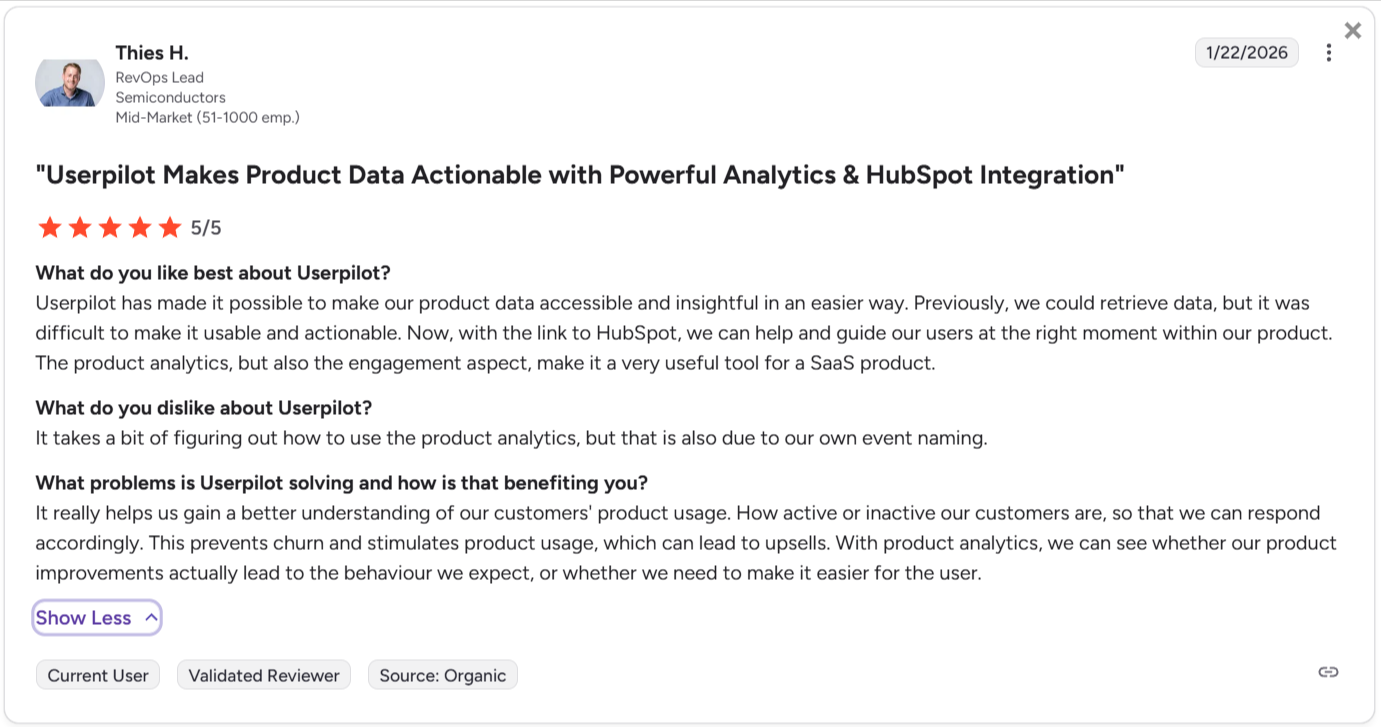Collapse the review using Show Less

coord(96,617)
